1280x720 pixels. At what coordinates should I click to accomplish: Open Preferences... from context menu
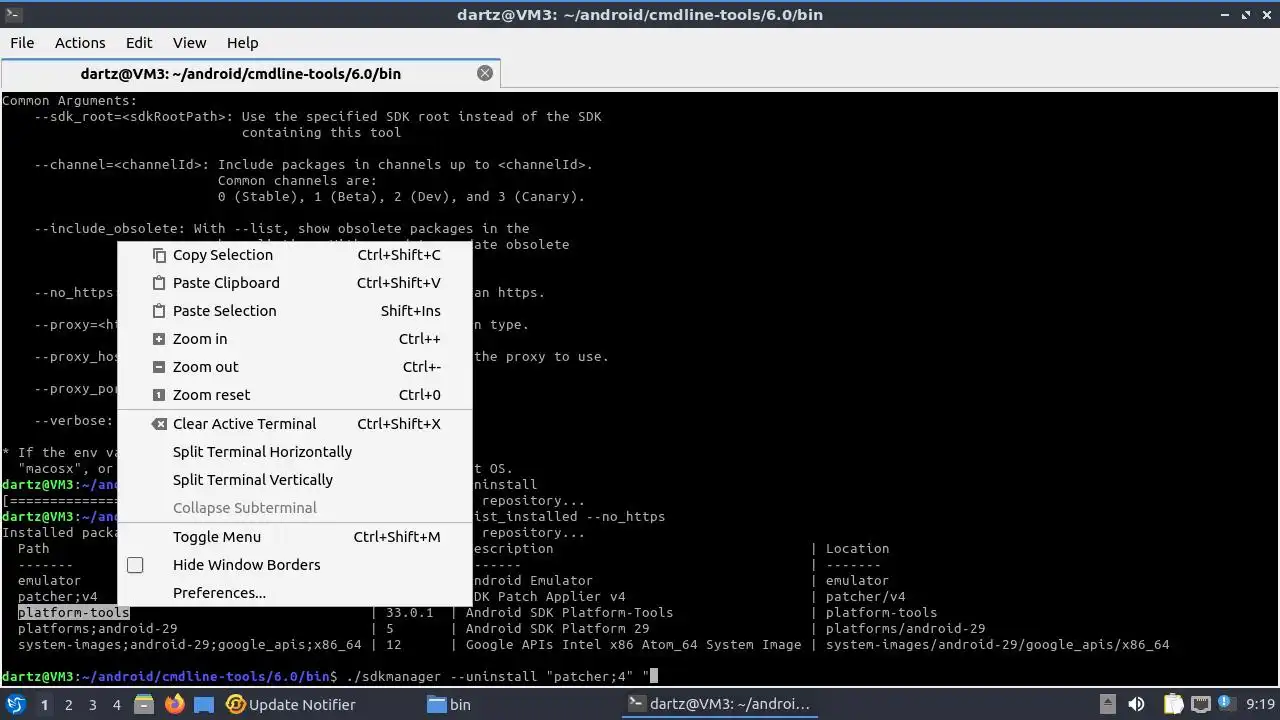pos(295,593)
